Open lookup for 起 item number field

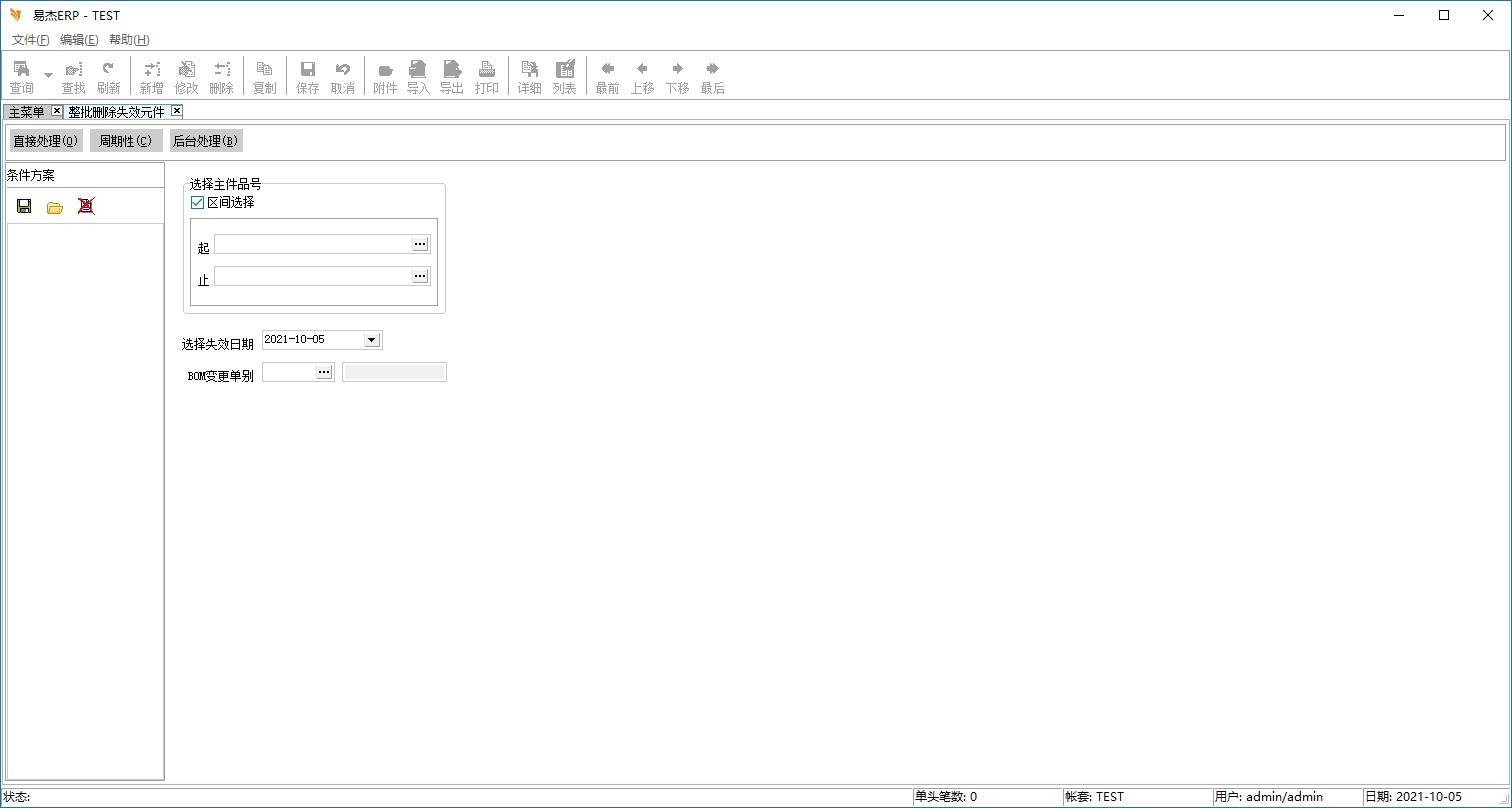tap(420, 244)
